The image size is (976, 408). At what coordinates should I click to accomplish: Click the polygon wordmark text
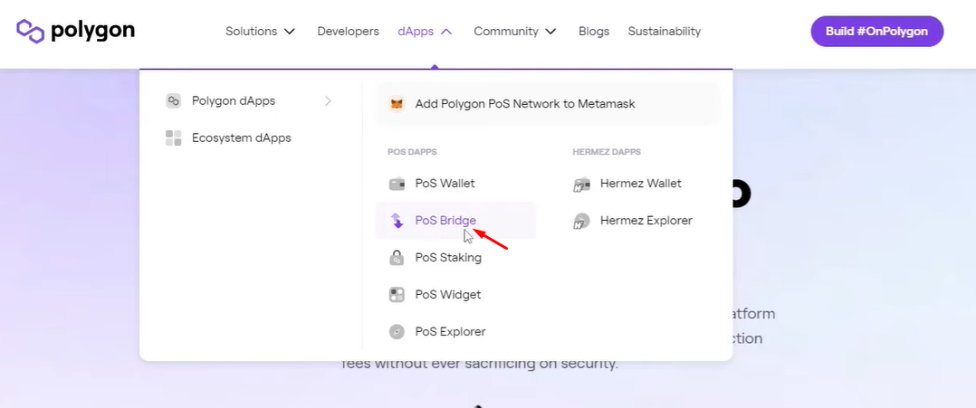tap(93, 31)
